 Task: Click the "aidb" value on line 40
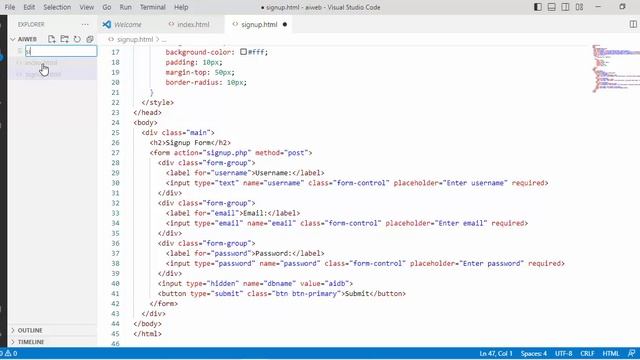(x=337, y=283)
